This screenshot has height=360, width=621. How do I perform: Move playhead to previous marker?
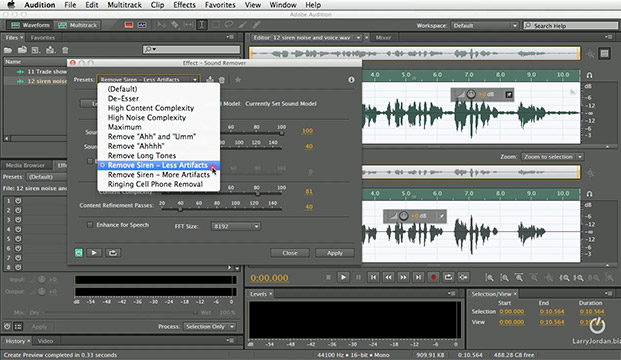click(x=373, y=277)
